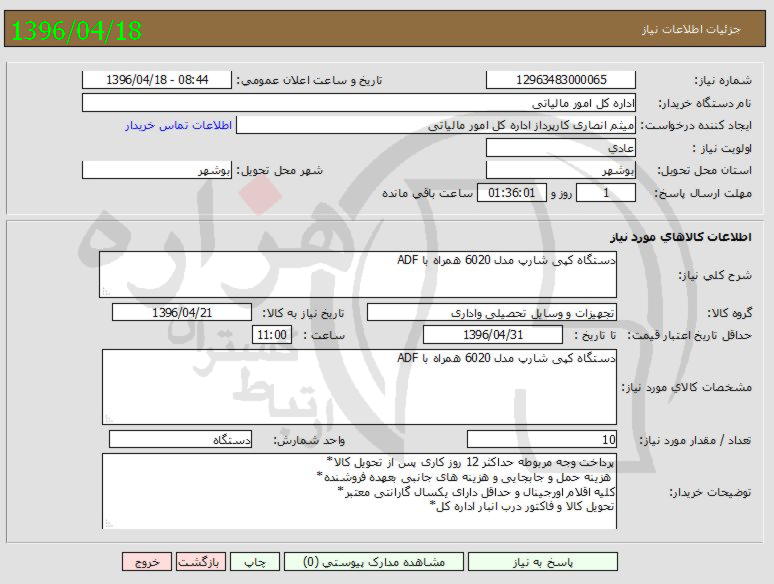Image resolution: width=774 pixels, height=584 pixels.
Task: Click the ساعت field showing 11:00
Action: [x=271, y=334]
